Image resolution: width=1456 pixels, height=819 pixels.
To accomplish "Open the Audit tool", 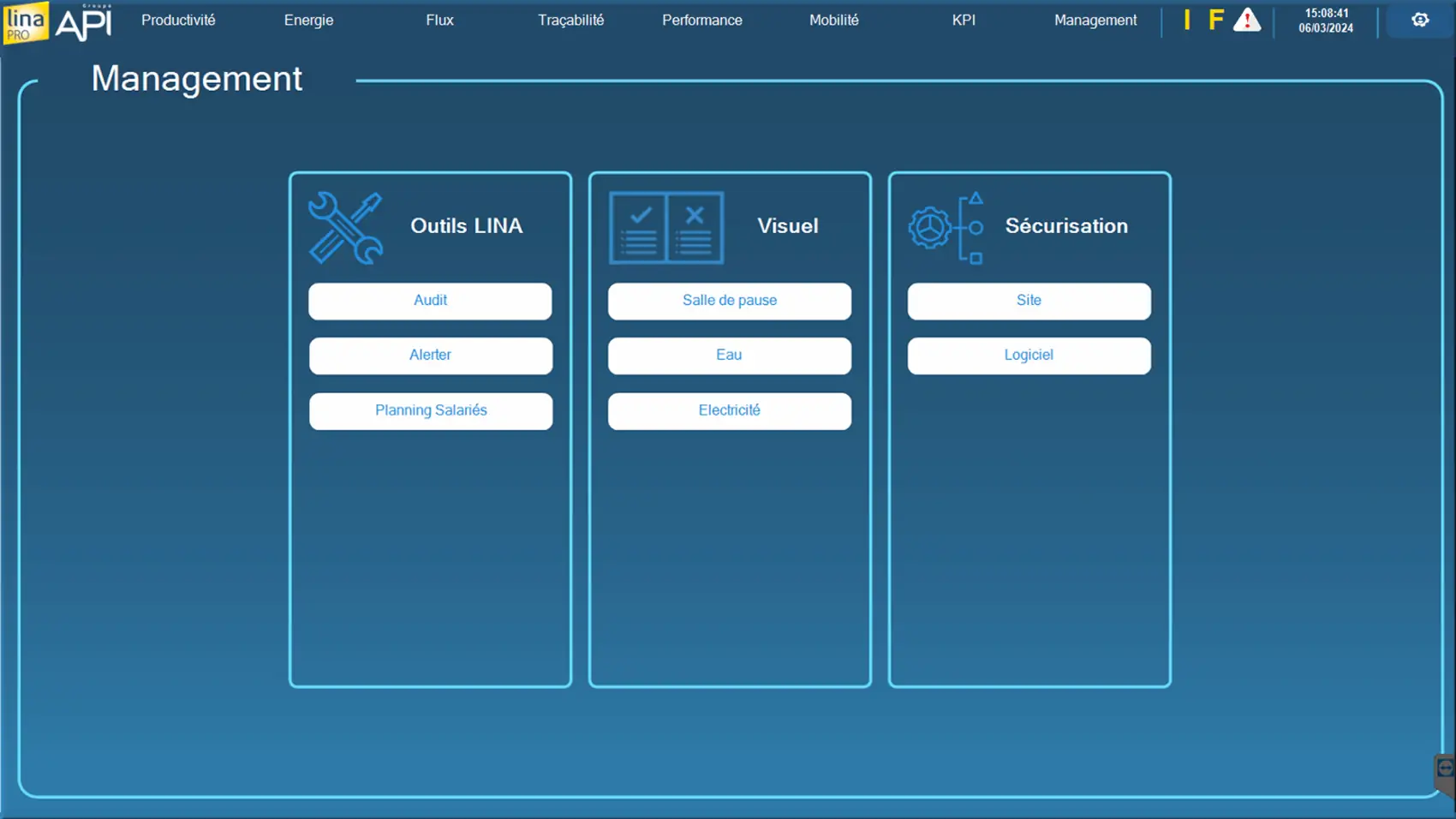I will 430,301.
